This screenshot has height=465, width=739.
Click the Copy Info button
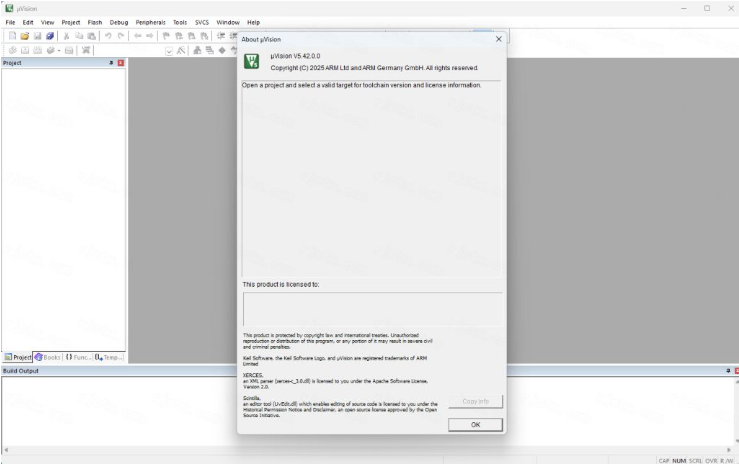475,401
